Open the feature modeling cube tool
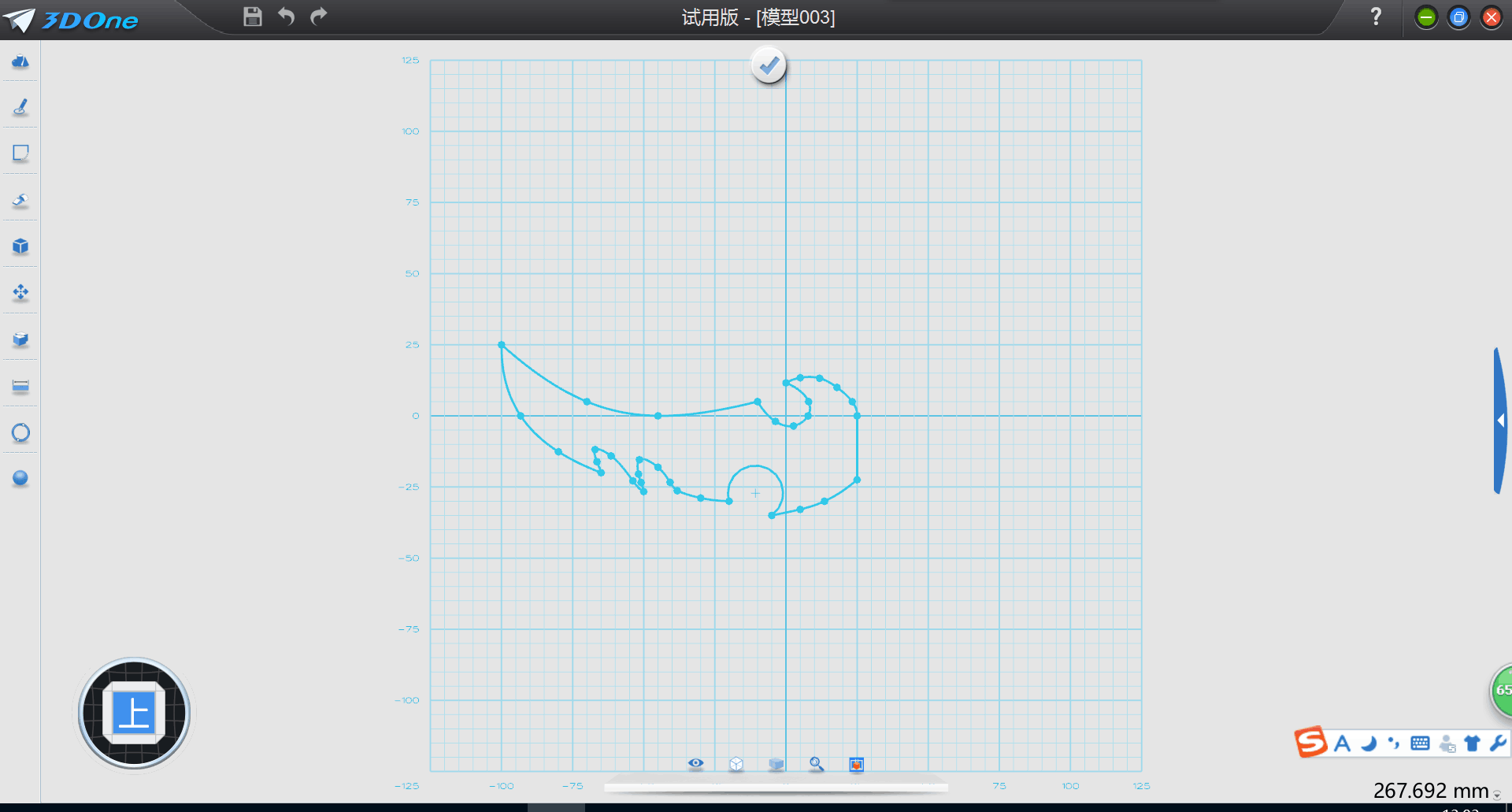 point(20,247)
